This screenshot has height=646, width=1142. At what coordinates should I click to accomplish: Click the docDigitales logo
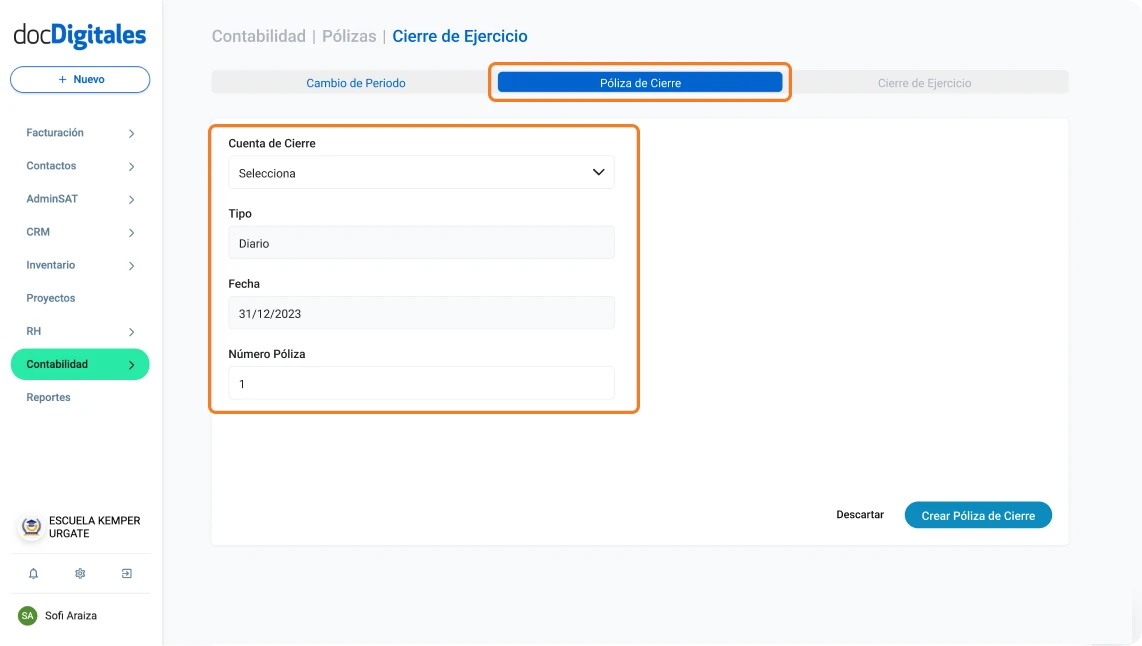pyautogui.click(x=80, y=36)
